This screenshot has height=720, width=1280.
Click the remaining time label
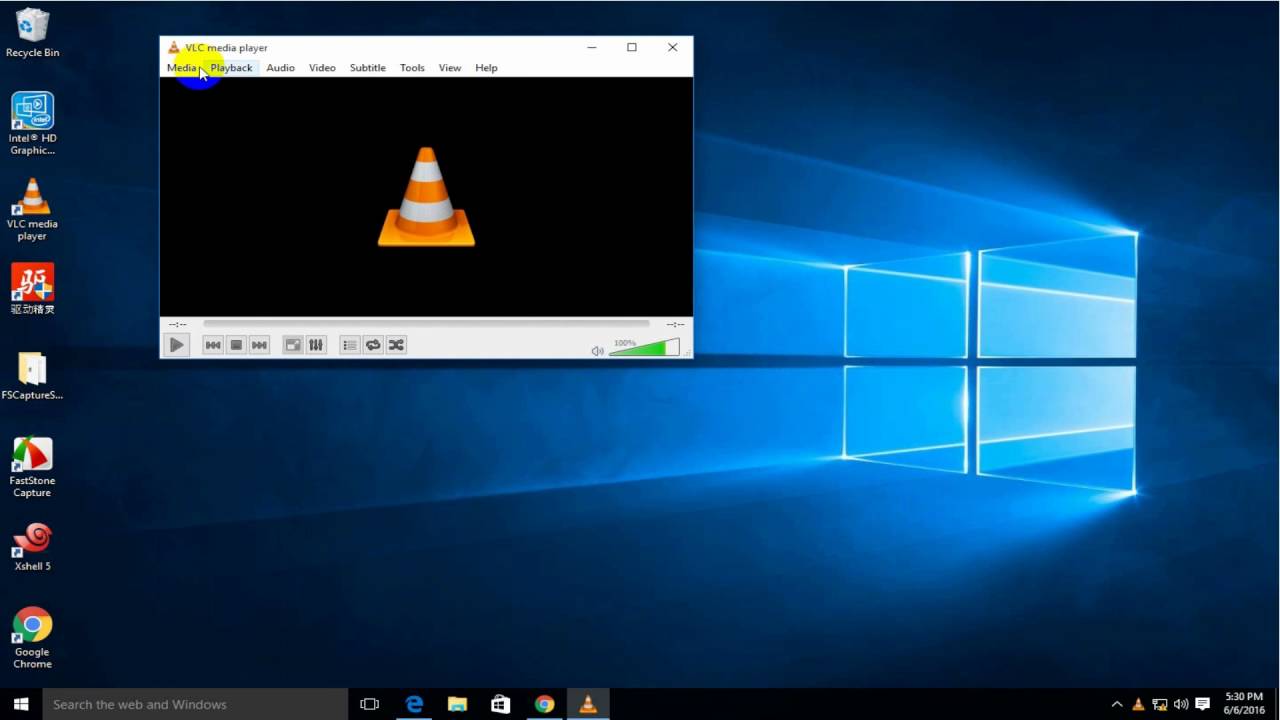675,324
